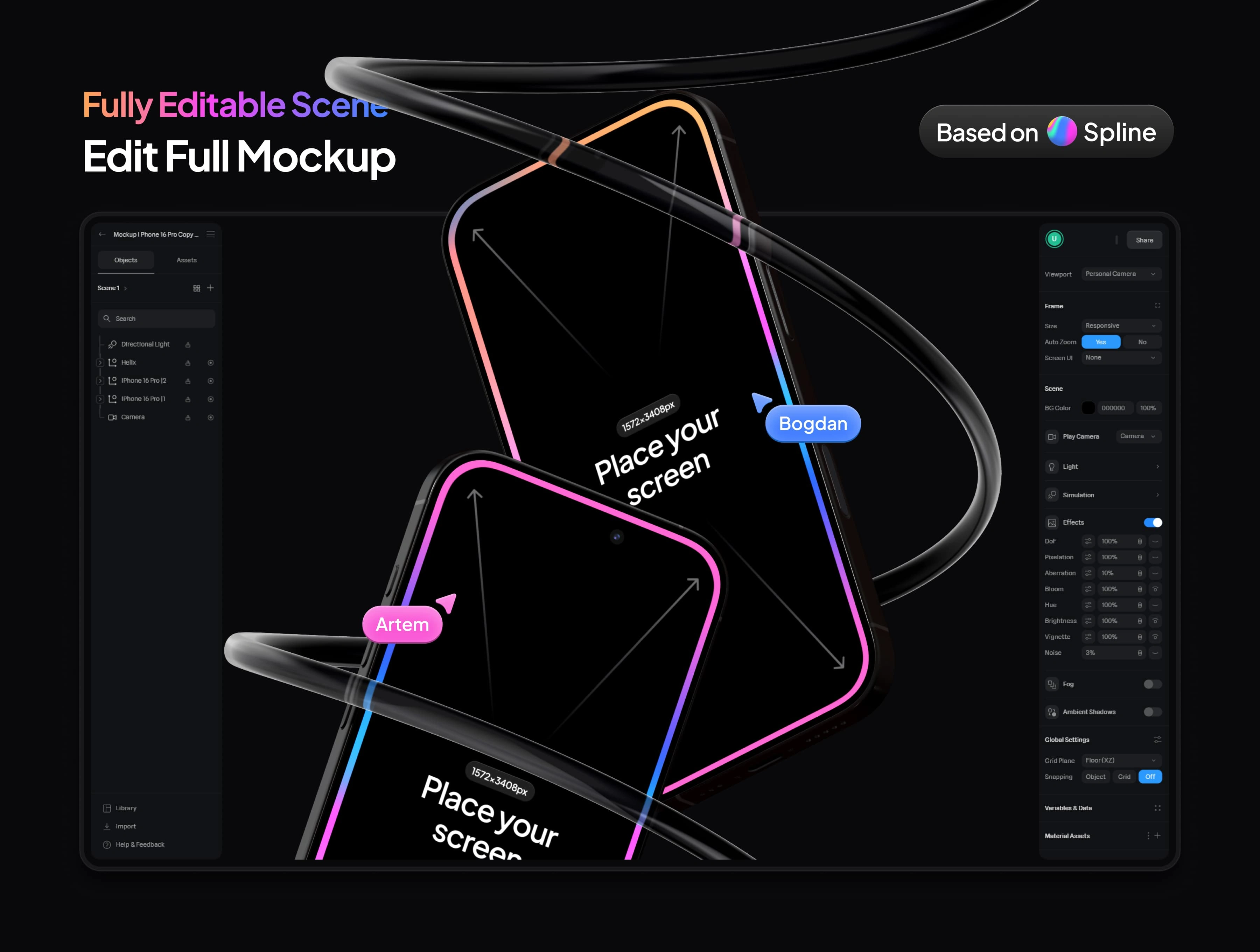1260x952 pixels.
Task: Toggle visibility of the Camera layer
Action: click(211, 418)
